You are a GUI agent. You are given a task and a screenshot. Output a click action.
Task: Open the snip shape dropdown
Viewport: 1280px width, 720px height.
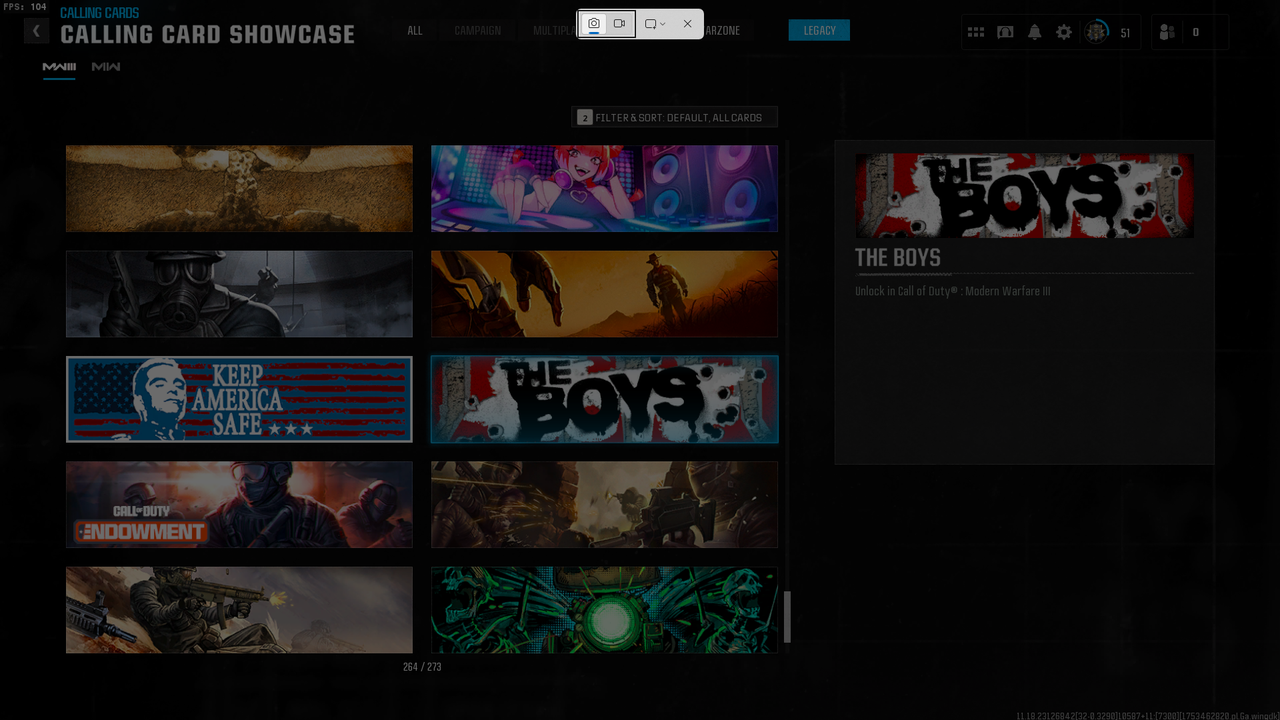[x=655, y=24]
